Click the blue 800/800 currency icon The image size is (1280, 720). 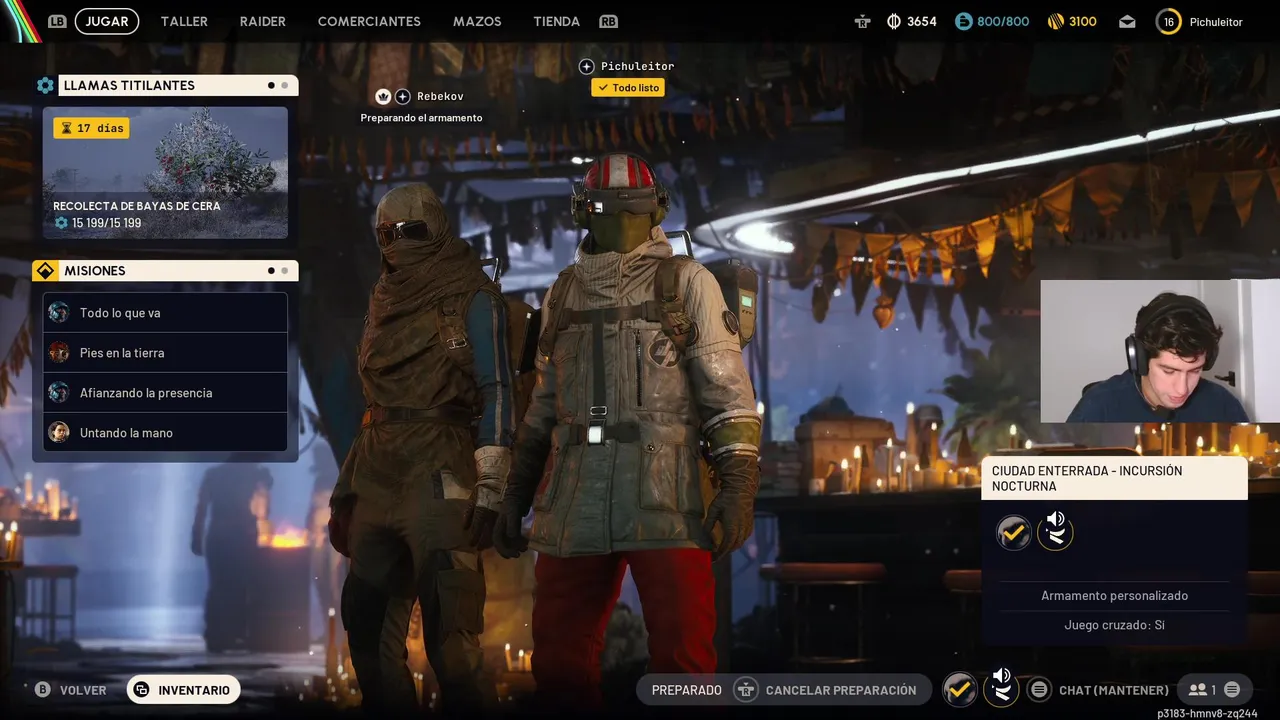[x=963, y=21]
